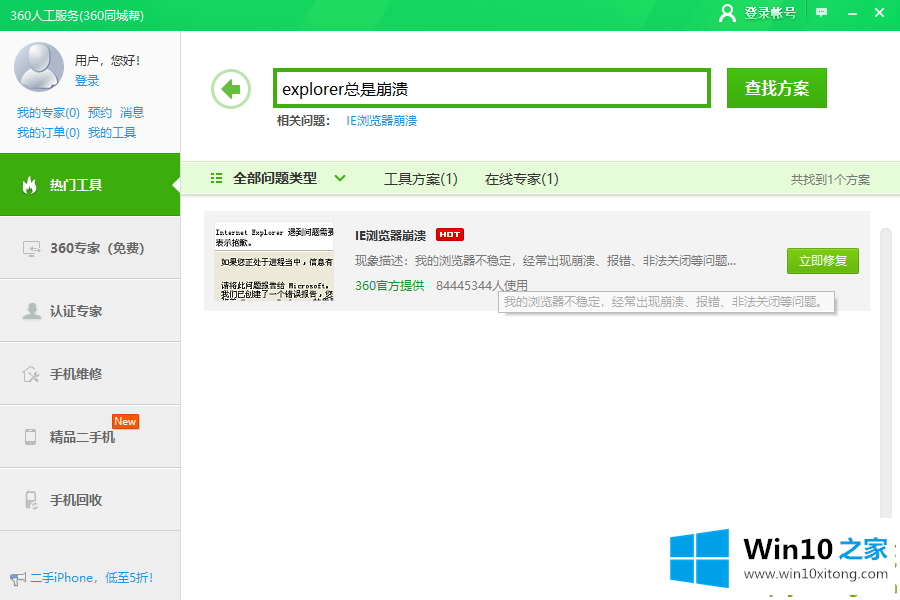This screenshot has width=900, height=600.
Task: Open the 我的订单(0) link
Action: [48, 133]
